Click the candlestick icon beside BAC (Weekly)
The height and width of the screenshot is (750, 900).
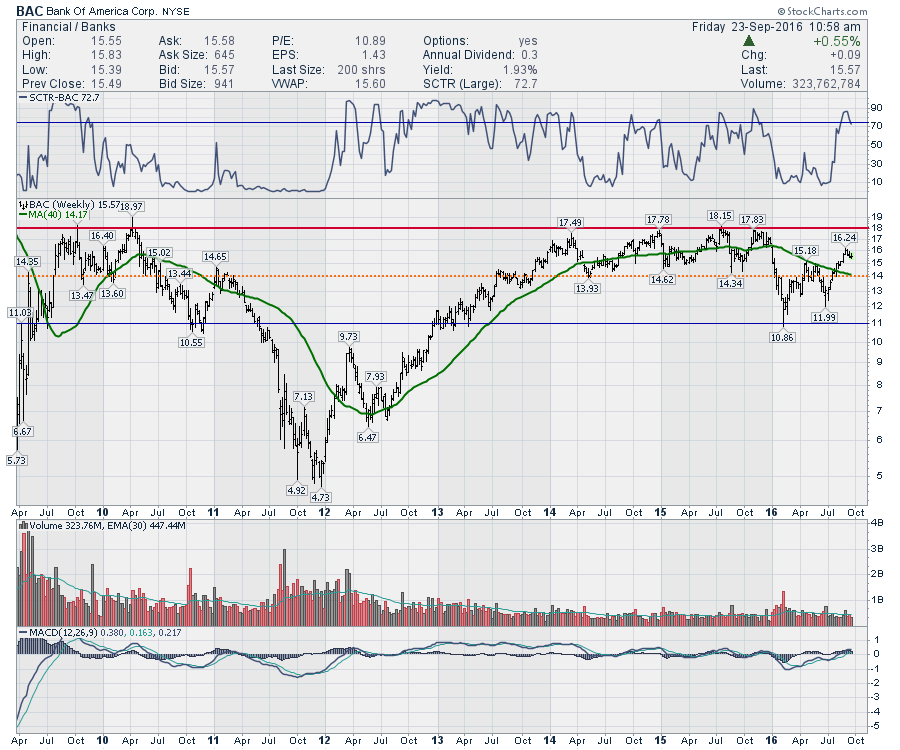(x=23, y=204)
